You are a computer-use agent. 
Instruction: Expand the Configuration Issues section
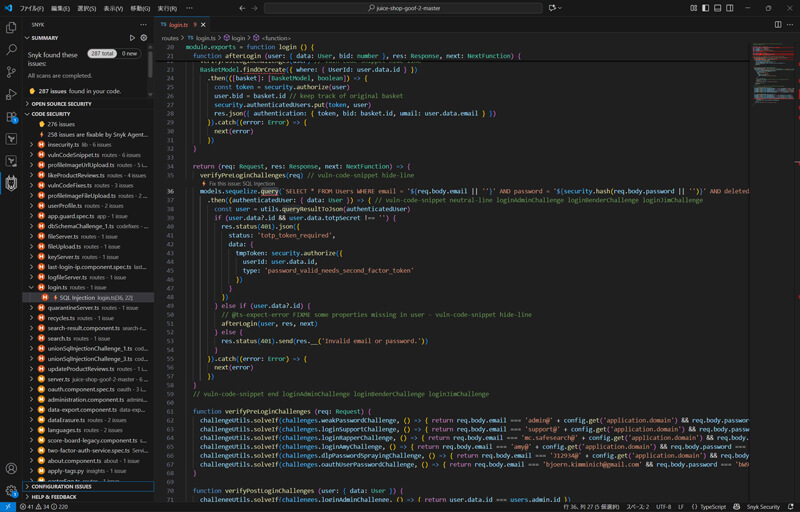pos(62,486)
